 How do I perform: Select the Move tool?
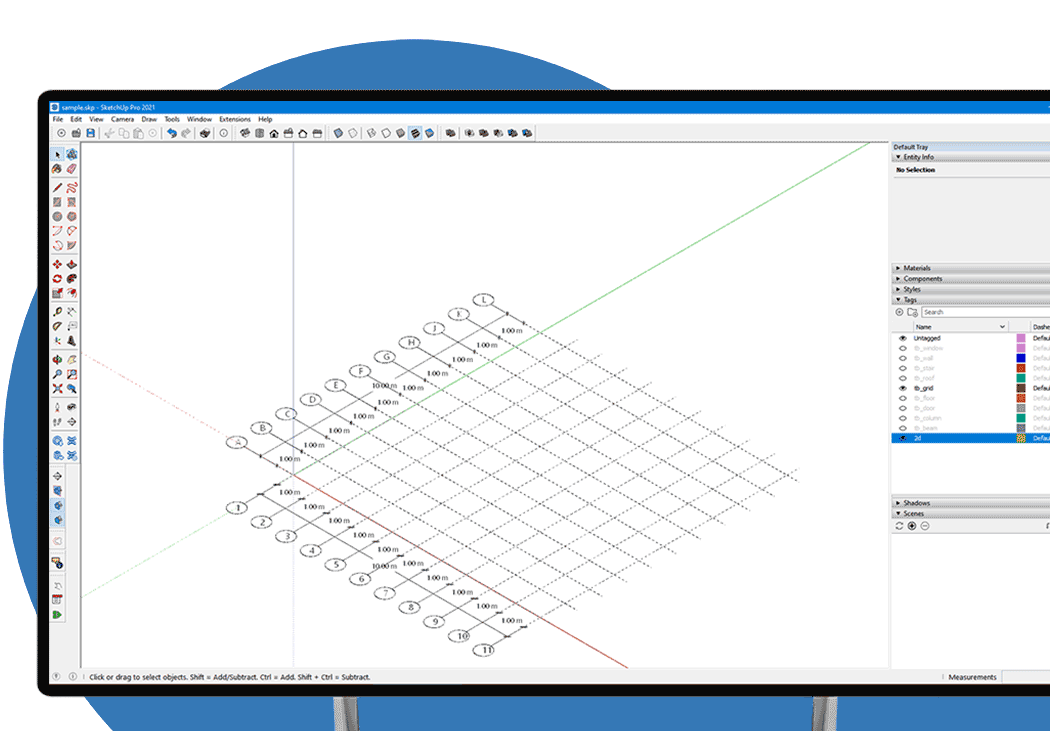[58, 264]
